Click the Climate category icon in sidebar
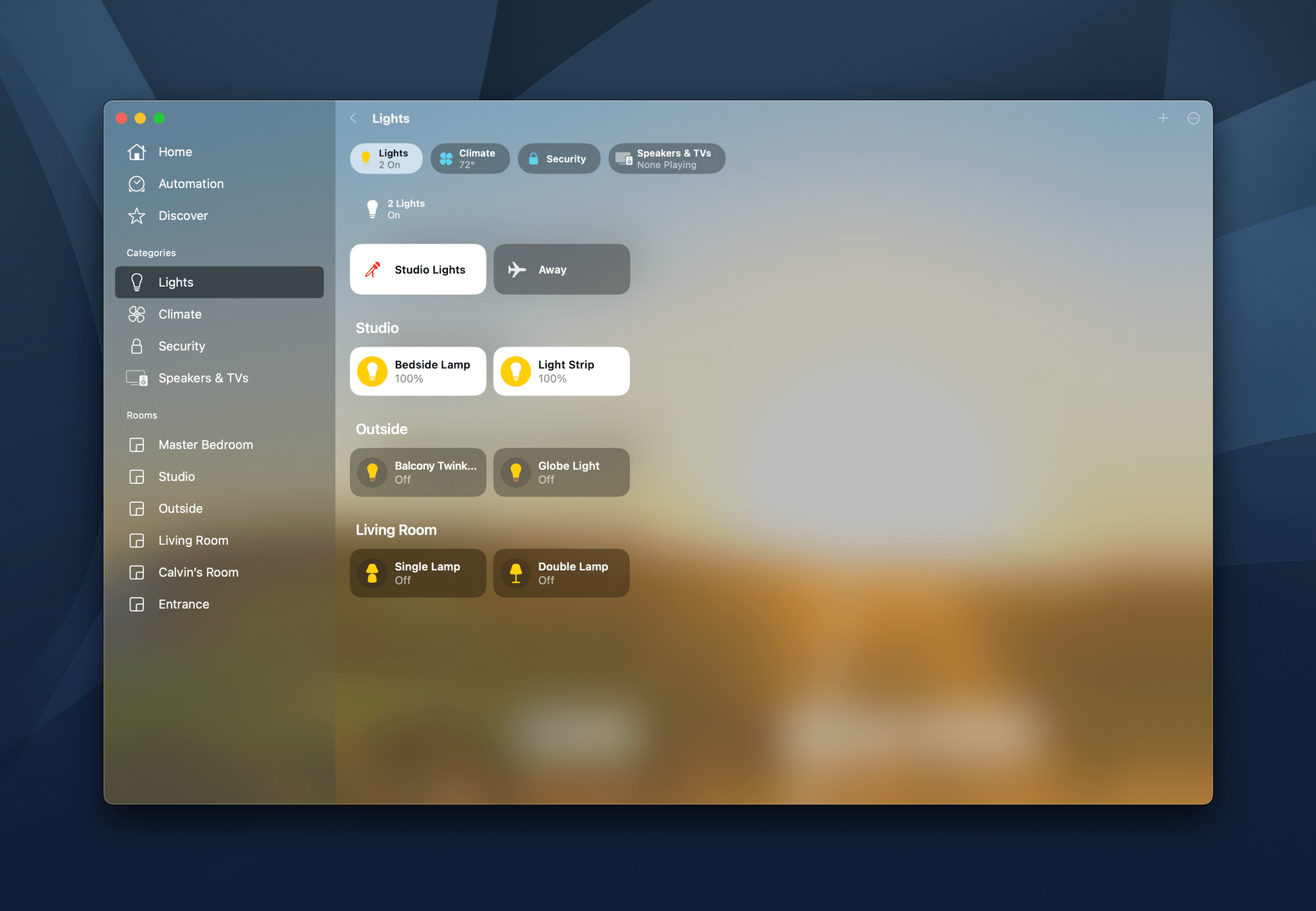 137,314
